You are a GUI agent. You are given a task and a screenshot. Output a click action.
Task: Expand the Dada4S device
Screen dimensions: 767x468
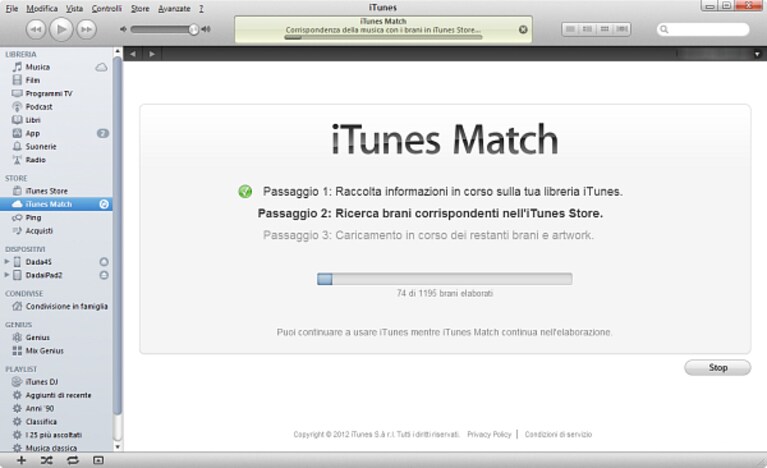pos(6,262)
